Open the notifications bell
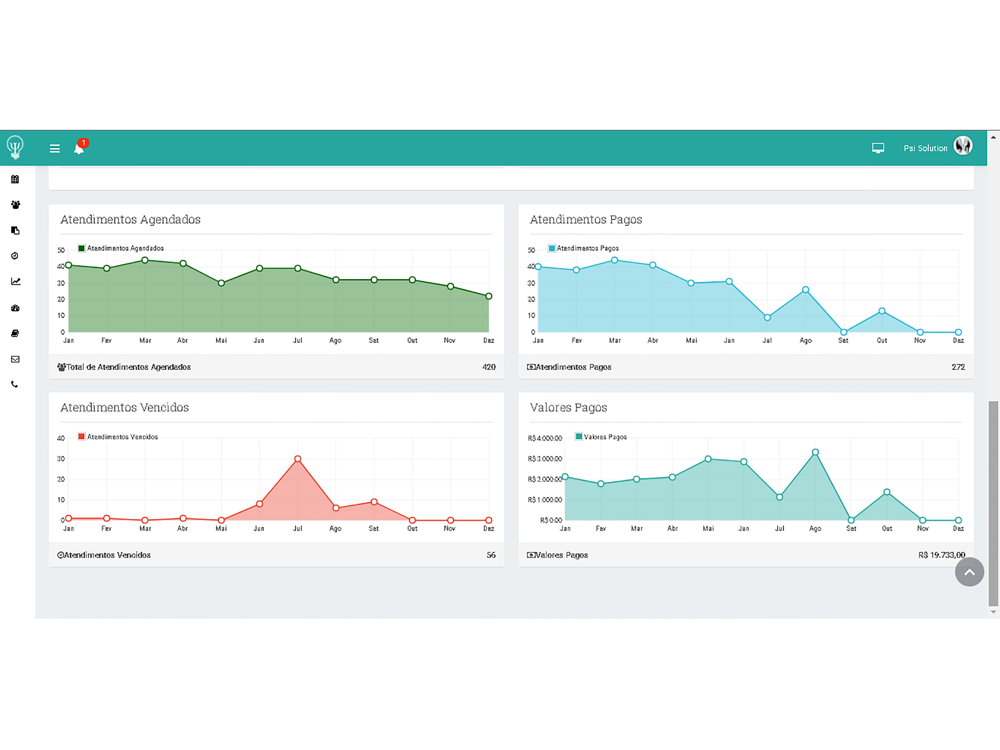The height and width of the screenshot is (750, 1000). [x=79, y=149]
